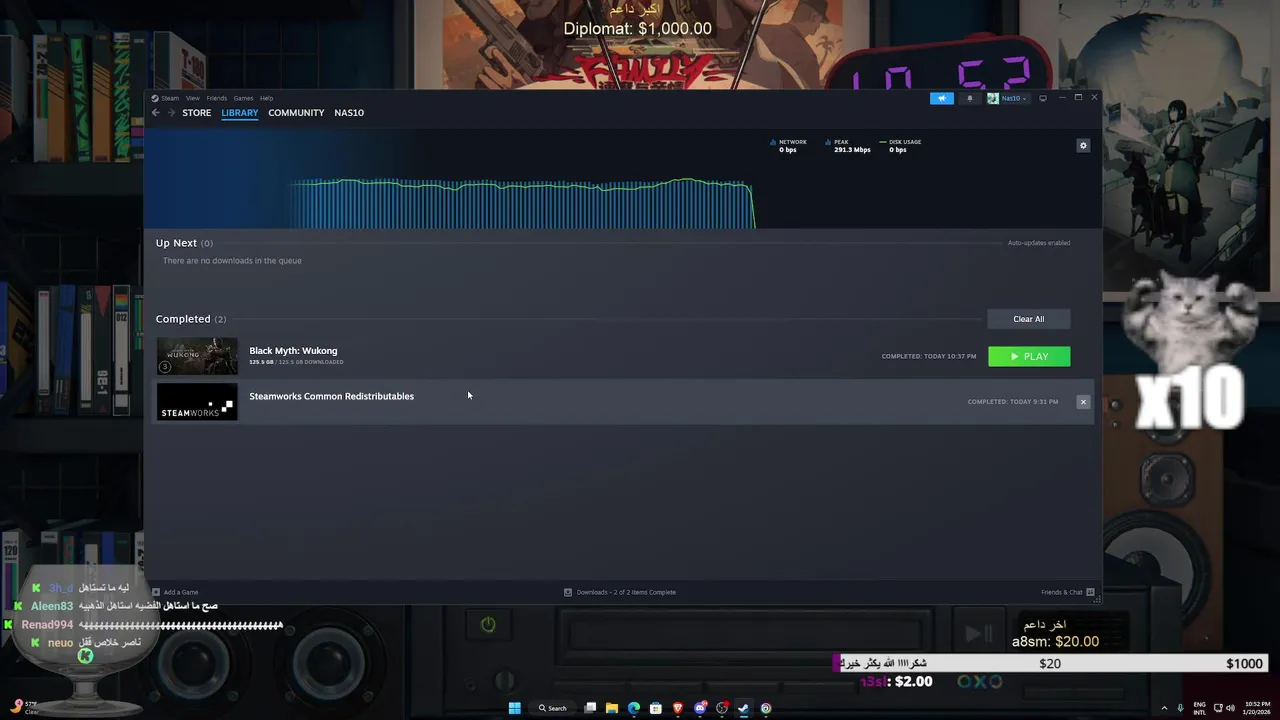
Task: Click the Steamworks completed time text
Action: coord(1013,402)
